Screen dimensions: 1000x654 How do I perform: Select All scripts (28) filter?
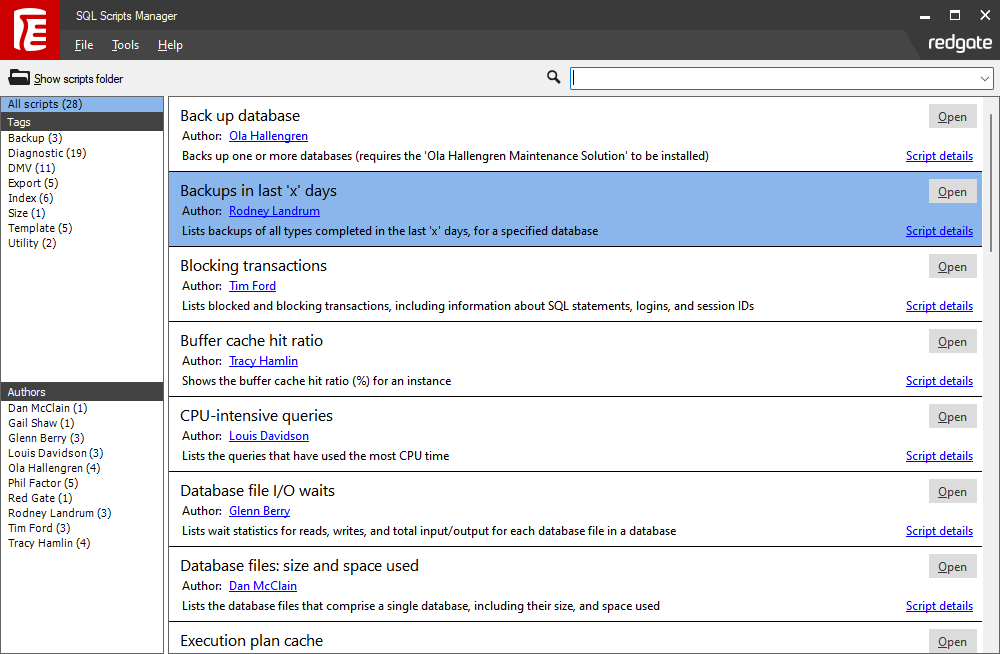click(x=82, y=104)
